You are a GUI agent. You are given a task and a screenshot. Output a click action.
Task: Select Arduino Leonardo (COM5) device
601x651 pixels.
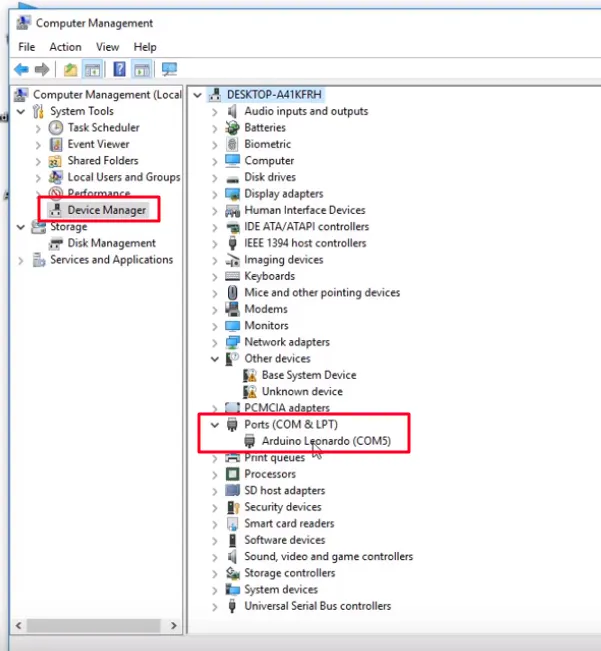(x=326, y=441)
